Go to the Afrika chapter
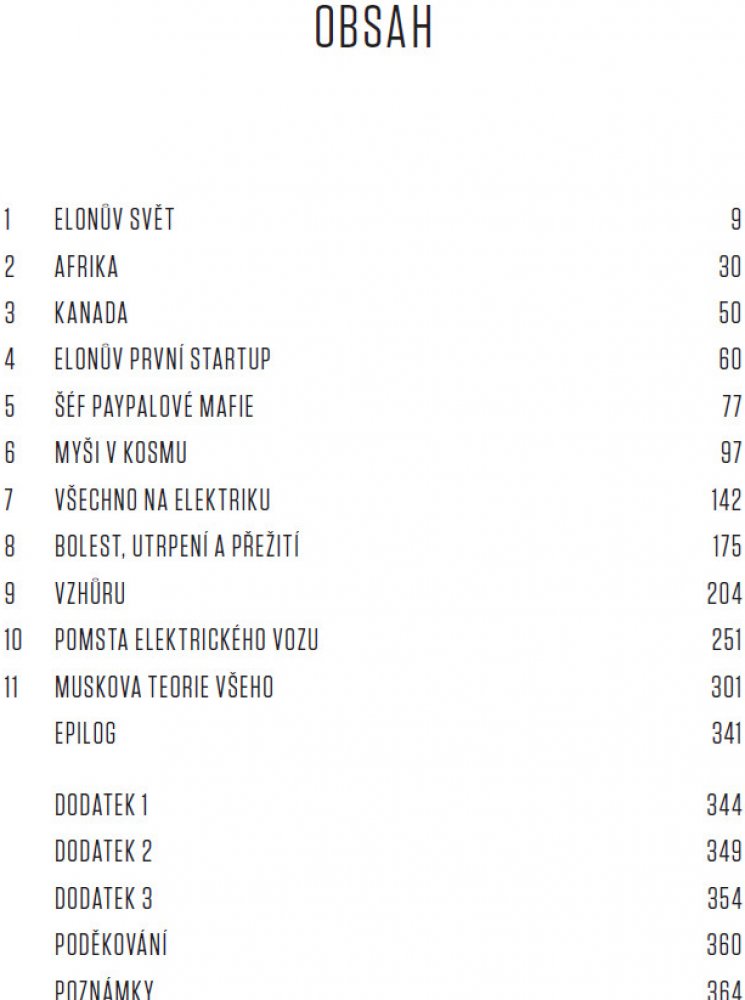 click(x=86, y=266)
